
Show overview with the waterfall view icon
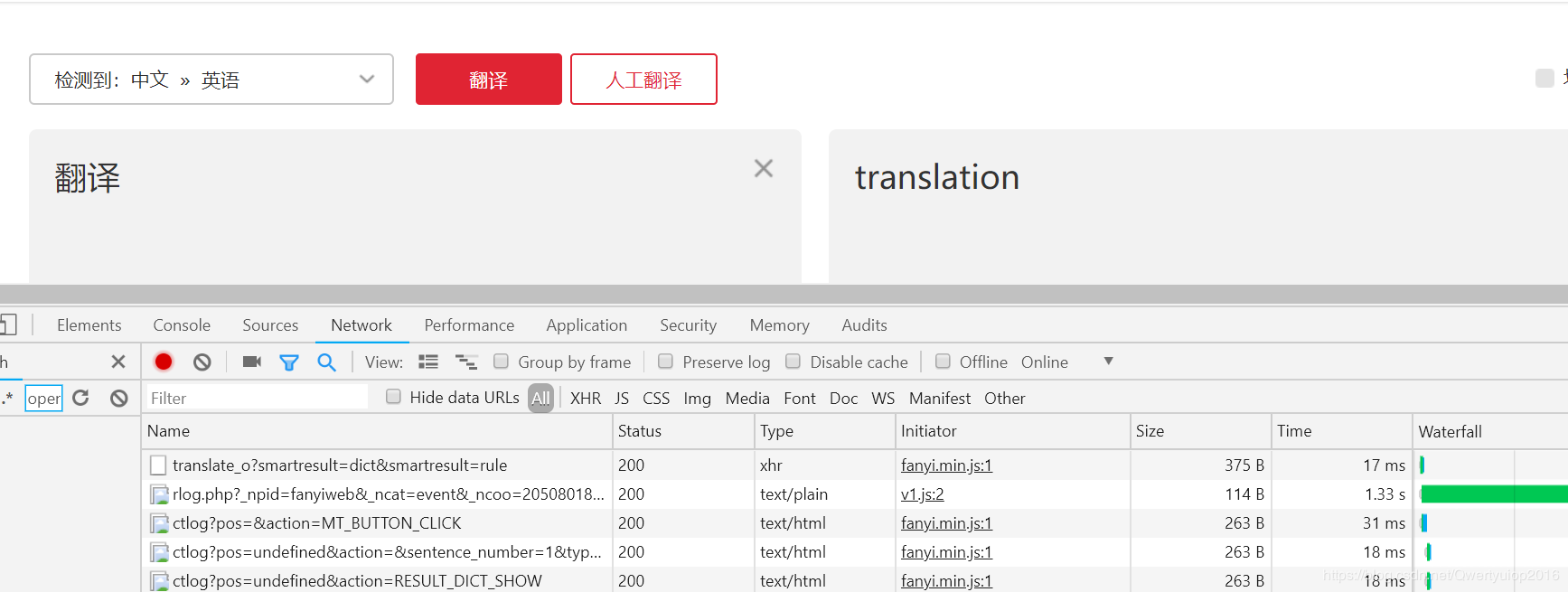pos(466,362)
